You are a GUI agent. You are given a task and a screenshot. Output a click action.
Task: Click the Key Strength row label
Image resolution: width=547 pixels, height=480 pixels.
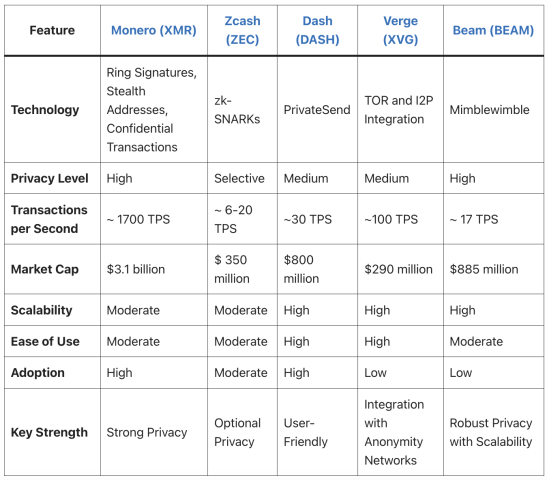[49, 433]
